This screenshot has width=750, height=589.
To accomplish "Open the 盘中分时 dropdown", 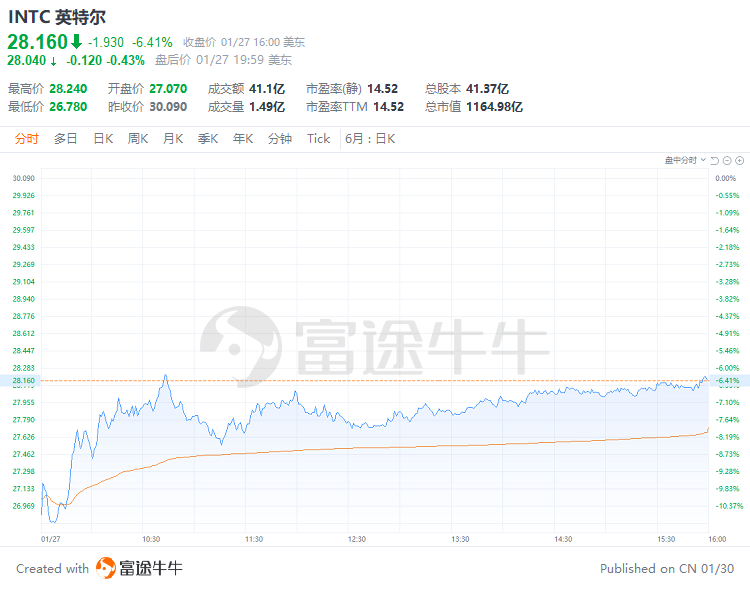I will point(685,160).
